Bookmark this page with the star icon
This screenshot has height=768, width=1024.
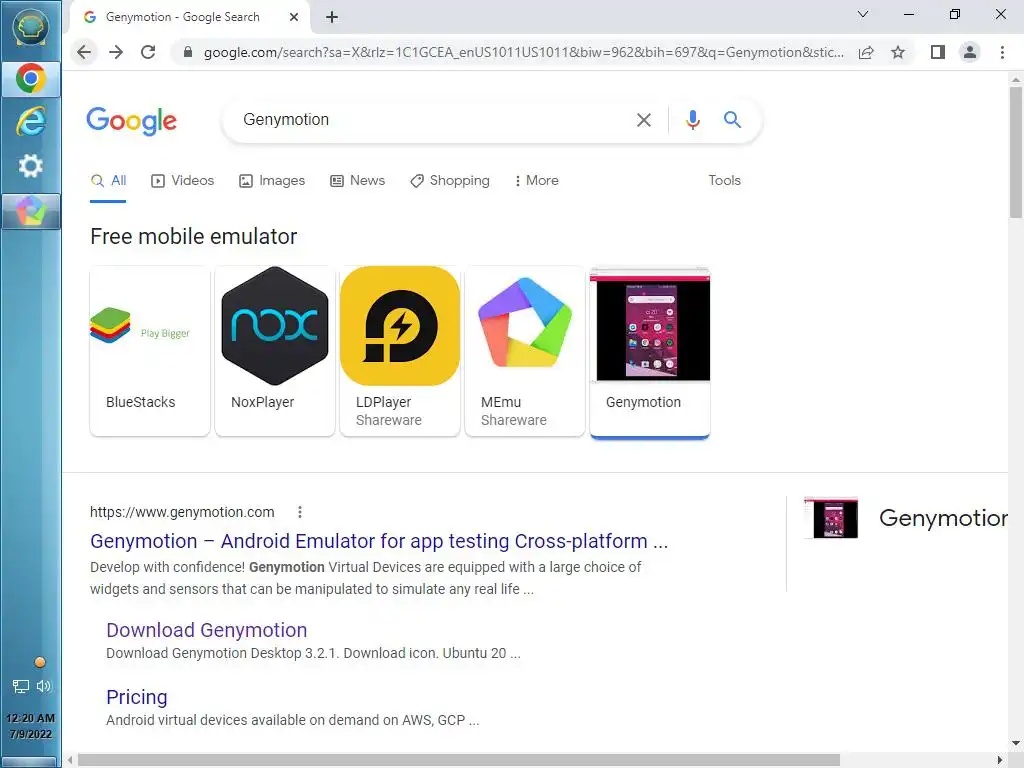[898, 52]
